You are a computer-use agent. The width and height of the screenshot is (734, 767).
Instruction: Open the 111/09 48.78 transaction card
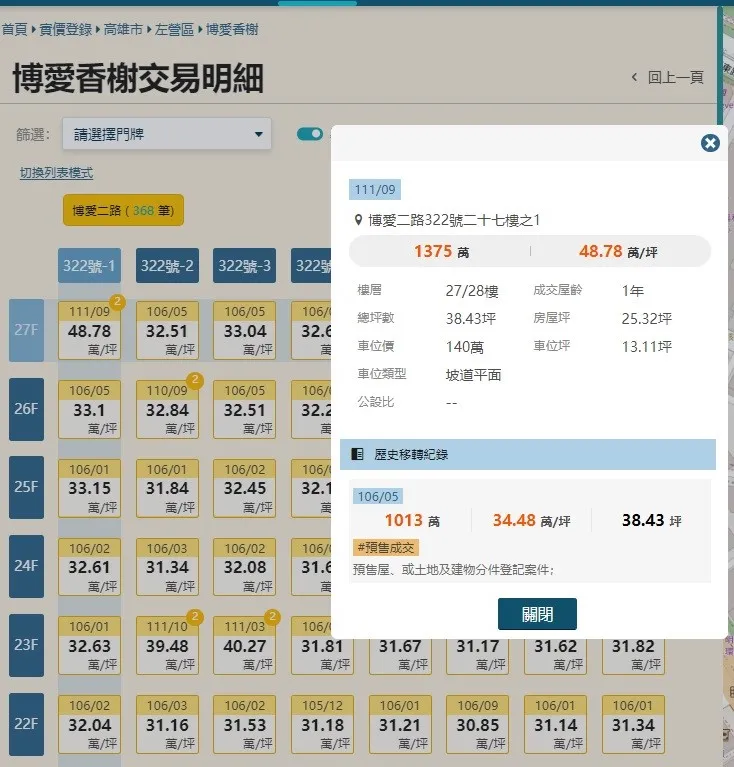(89, 331)
